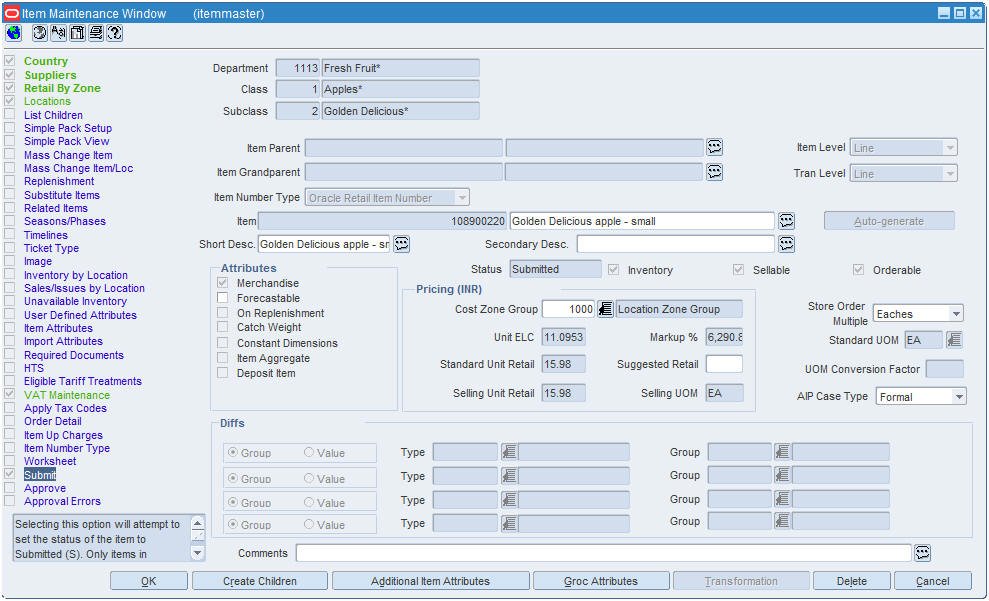This screenshot has width=989, height=601.
Task: Open Inventory by Location option
Action: pos(76,275)
